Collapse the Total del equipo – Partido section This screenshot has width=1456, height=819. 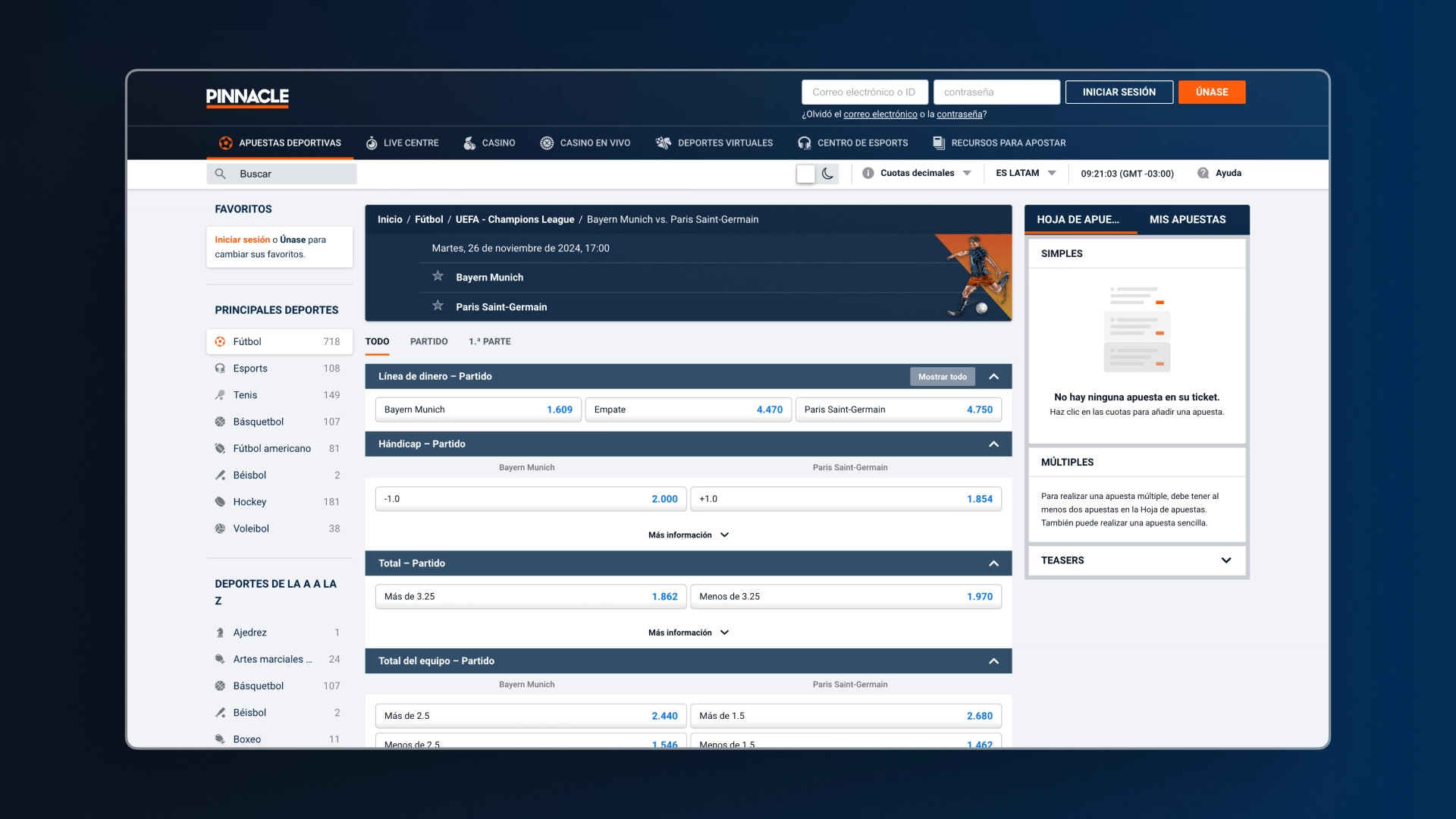tap(994, 661)
